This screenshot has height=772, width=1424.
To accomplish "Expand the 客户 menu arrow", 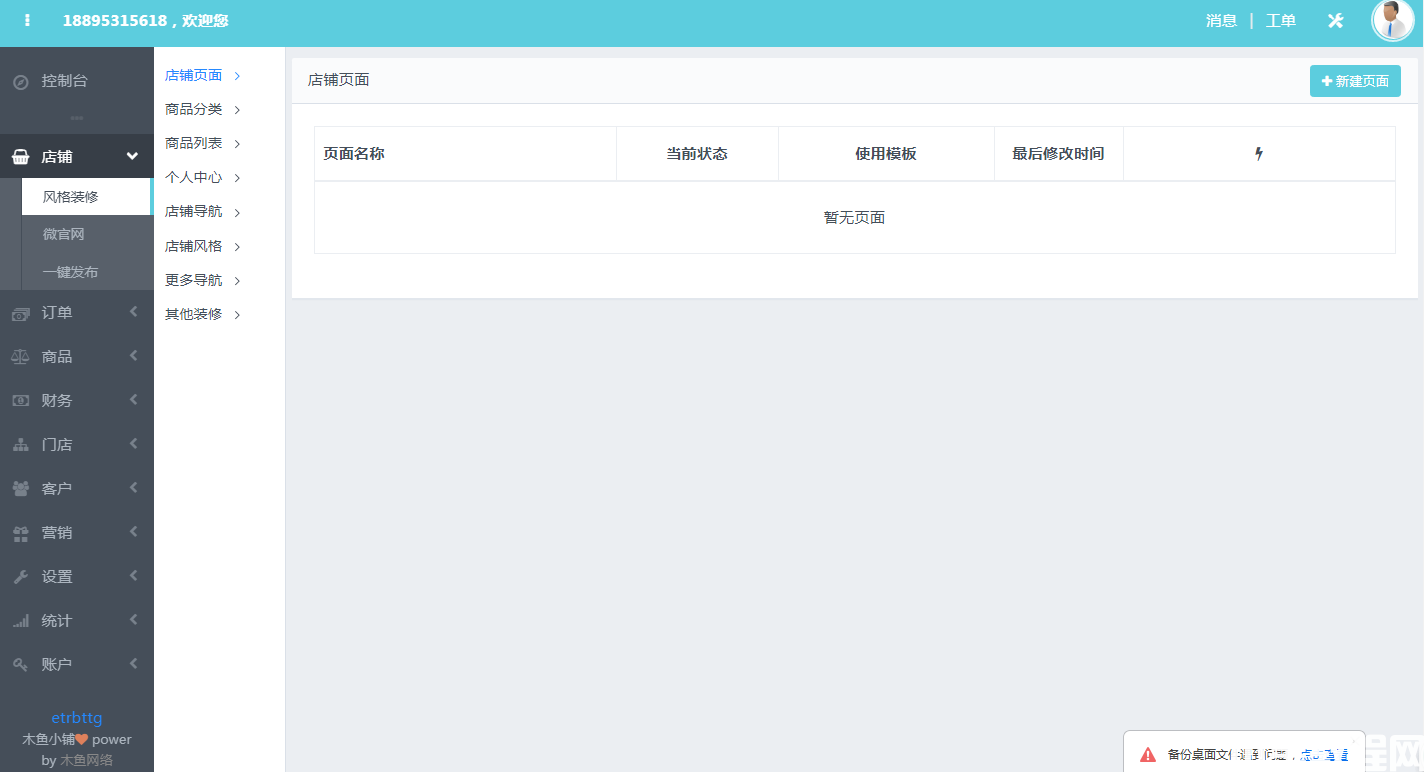I will tap(133, 488).
